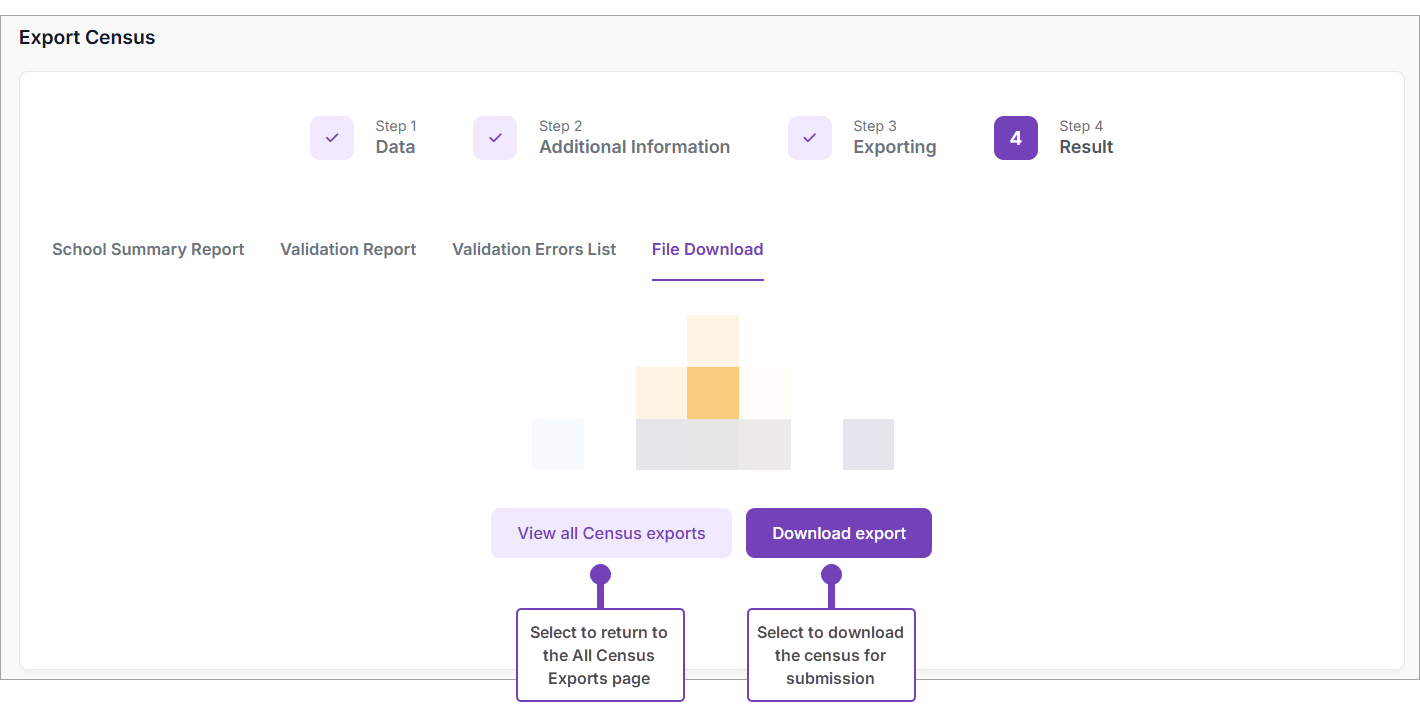Click the Download export button

coord(838,533)
